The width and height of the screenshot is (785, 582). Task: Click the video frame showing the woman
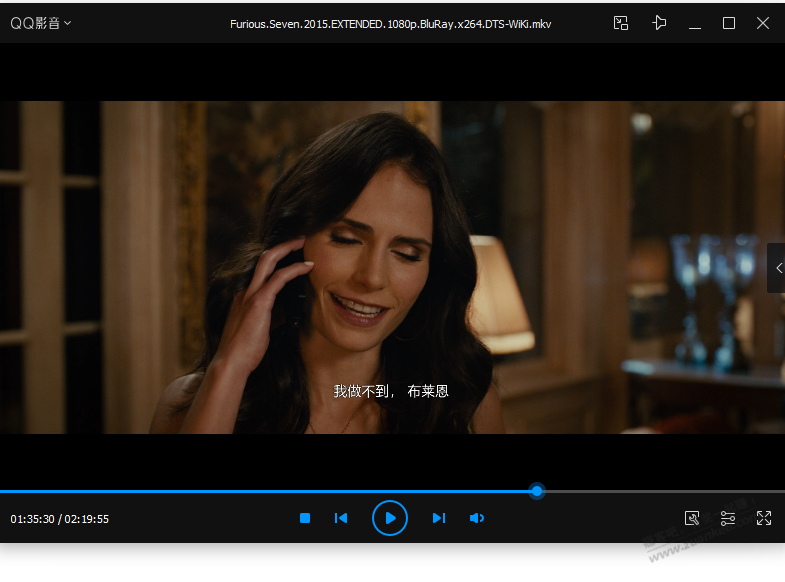pos(392,267)
